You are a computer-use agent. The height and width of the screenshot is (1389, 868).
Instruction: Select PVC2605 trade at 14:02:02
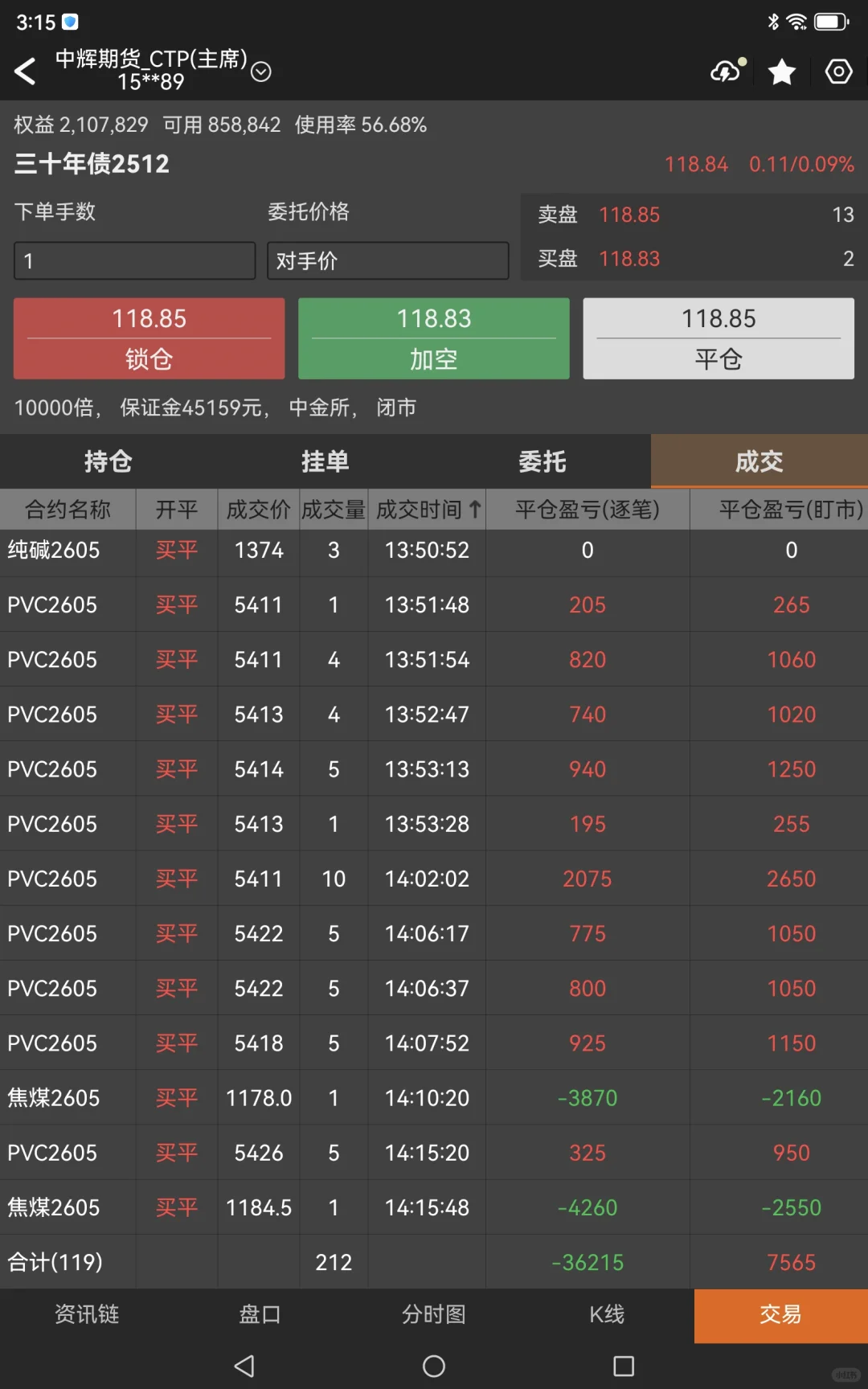click(434, 879)
